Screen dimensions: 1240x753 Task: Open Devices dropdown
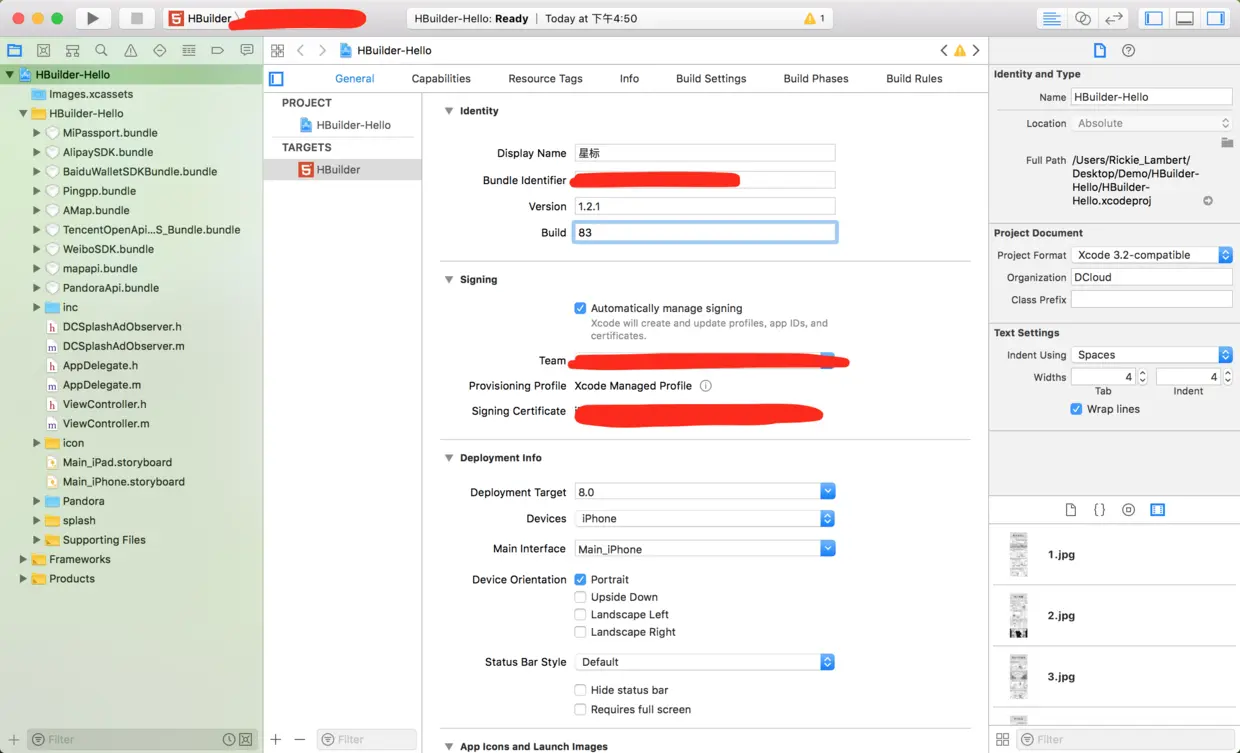[704, 518]
